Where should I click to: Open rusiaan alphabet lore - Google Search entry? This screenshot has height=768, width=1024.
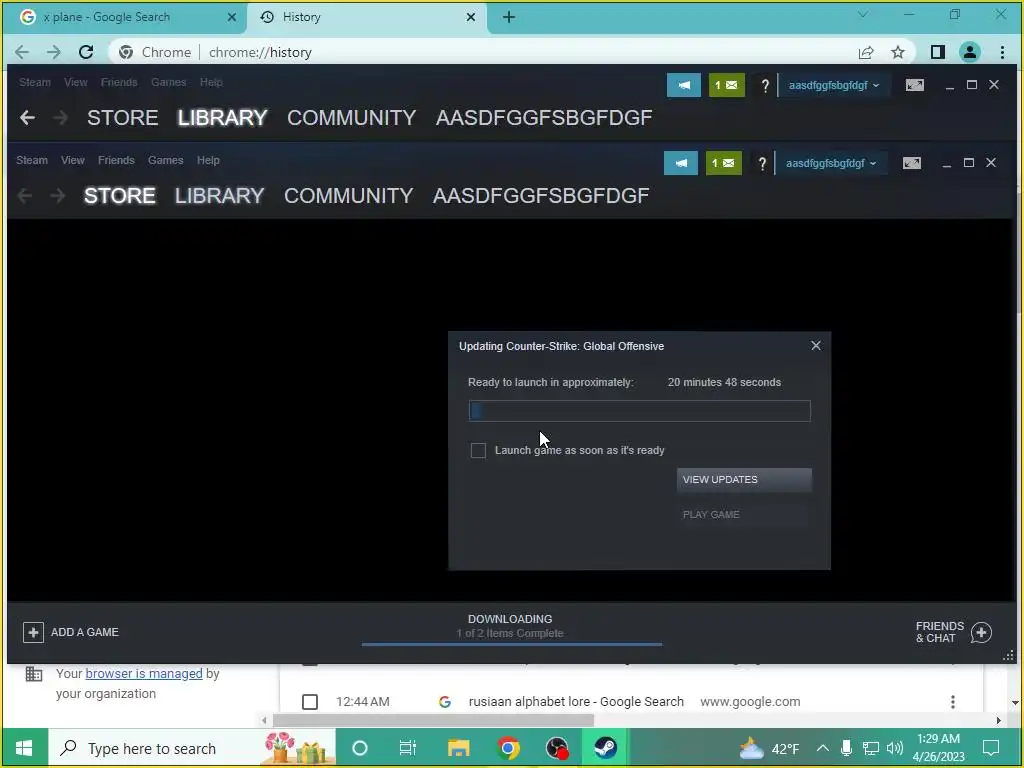[576, 701]
